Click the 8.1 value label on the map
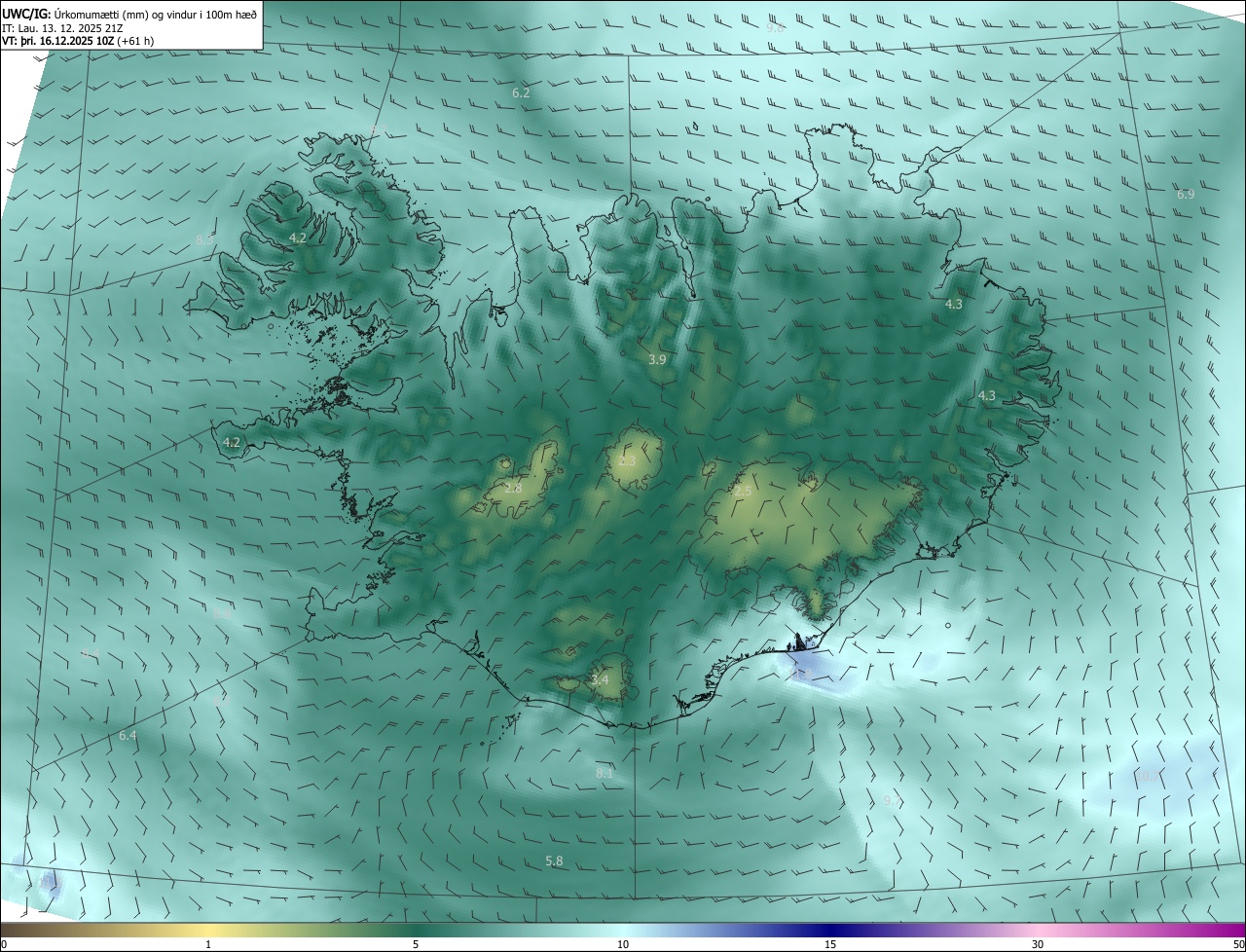The width and height of the screenshot is (1246, 952). click(605, 773)
